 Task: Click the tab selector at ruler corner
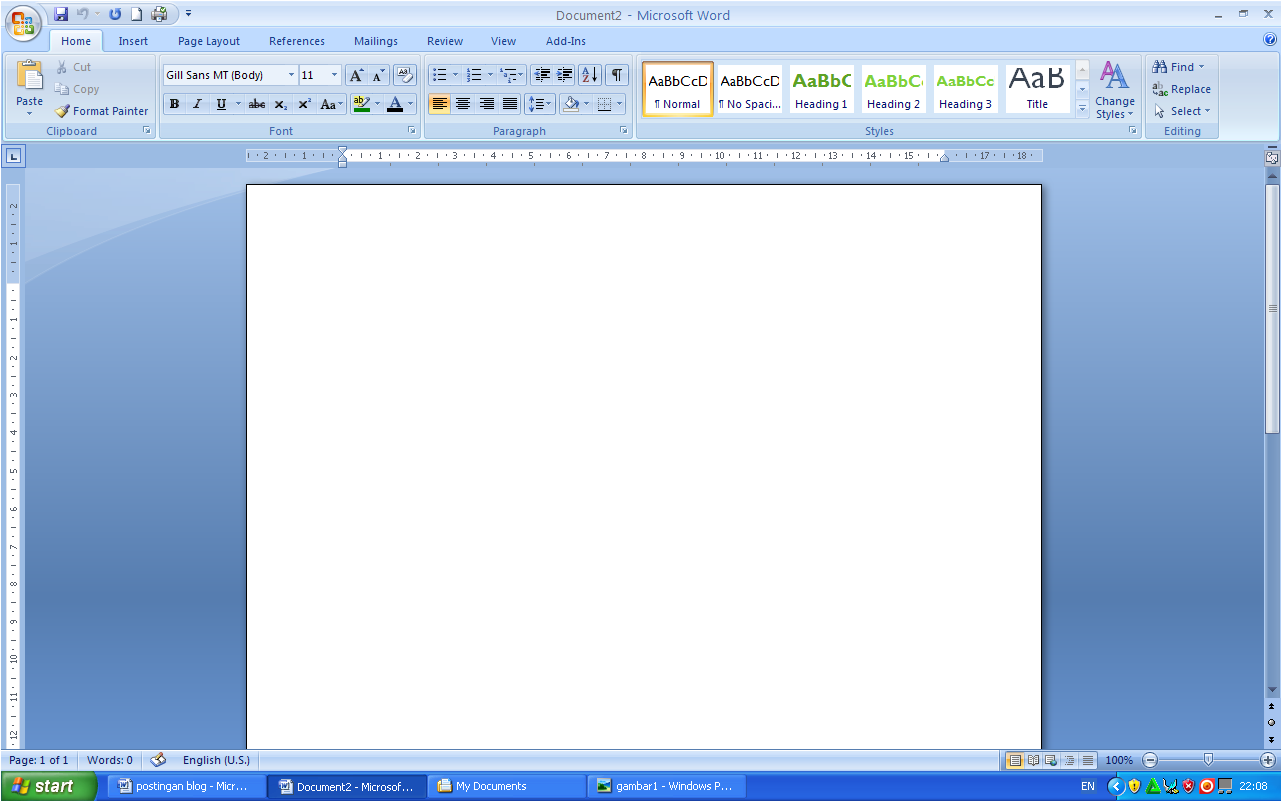pyautogui.click(x=15, y=155)
